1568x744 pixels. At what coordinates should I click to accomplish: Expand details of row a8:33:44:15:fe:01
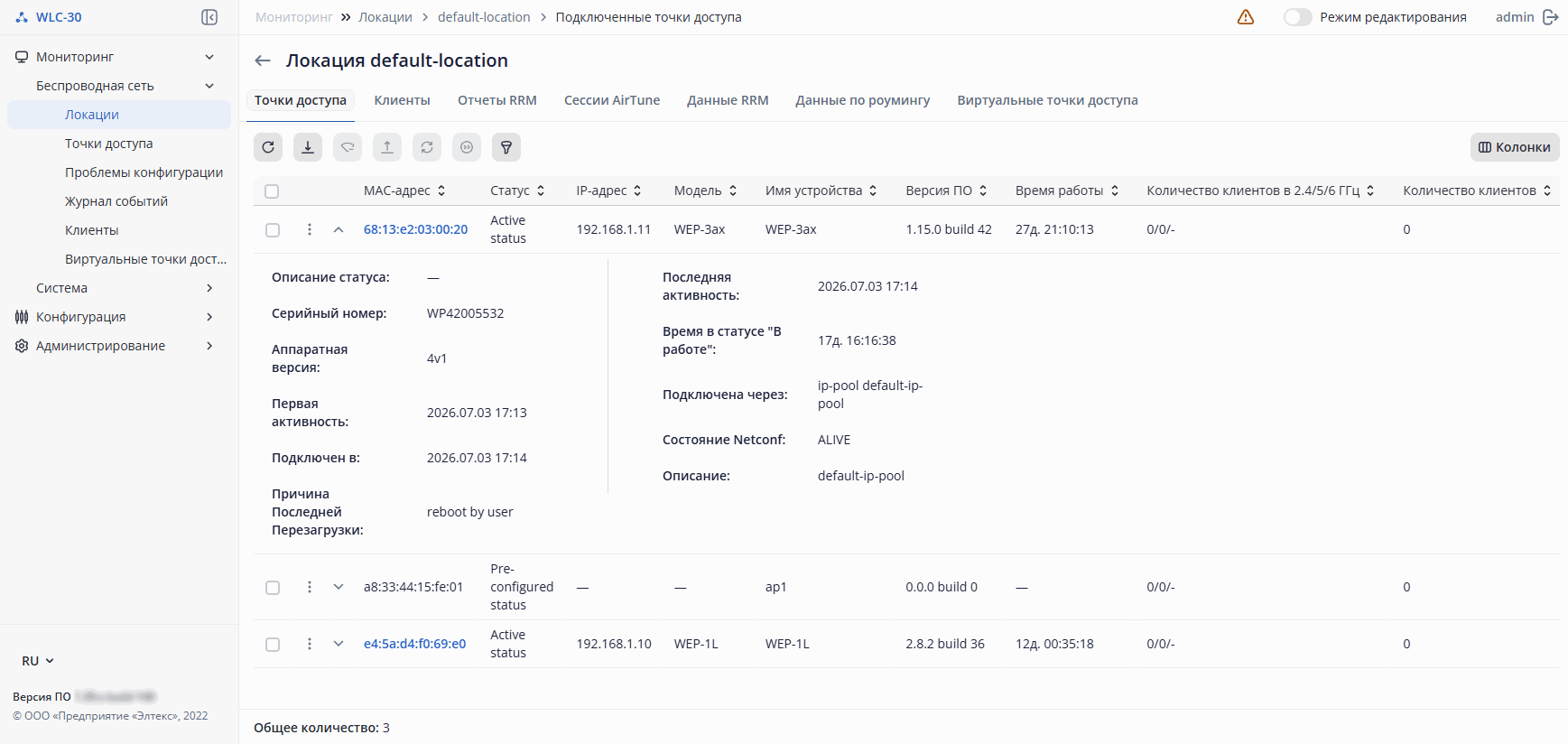pyautogui.click(x=339, y=587)
